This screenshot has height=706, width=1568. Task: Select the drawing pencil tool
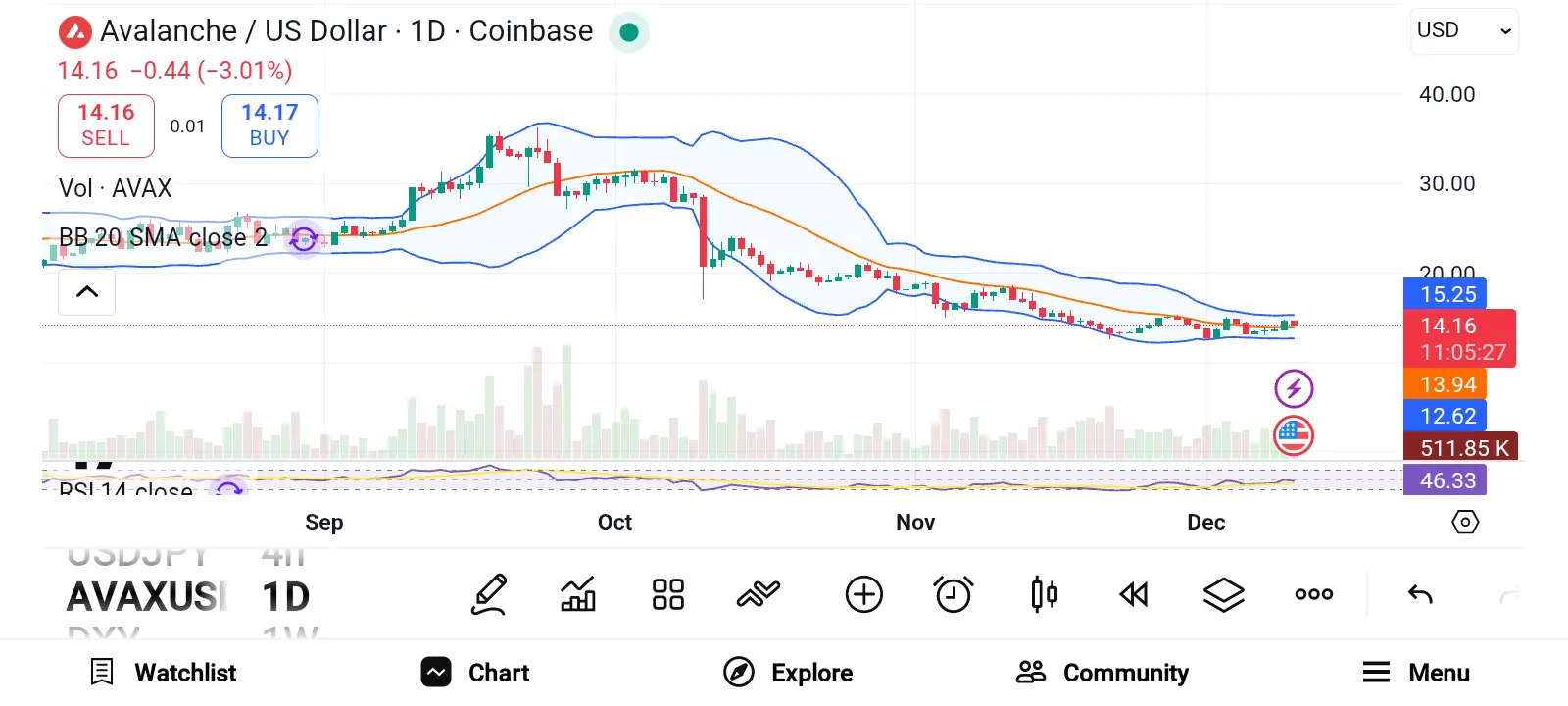pos(489,594)
